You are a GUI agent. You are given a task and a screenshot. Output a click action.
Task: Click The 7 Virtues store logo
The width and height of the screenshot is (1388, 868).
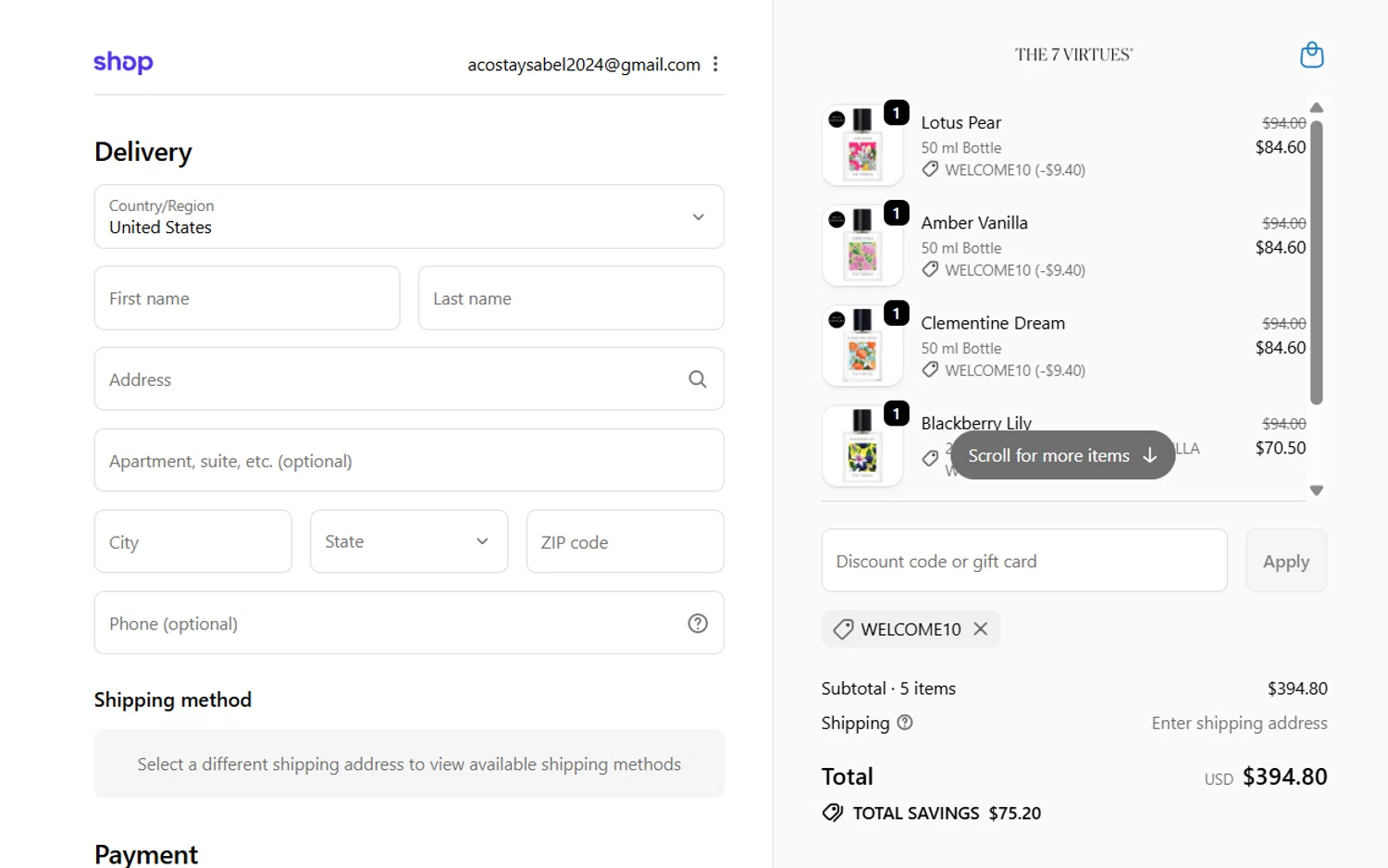click(1073, 55)
